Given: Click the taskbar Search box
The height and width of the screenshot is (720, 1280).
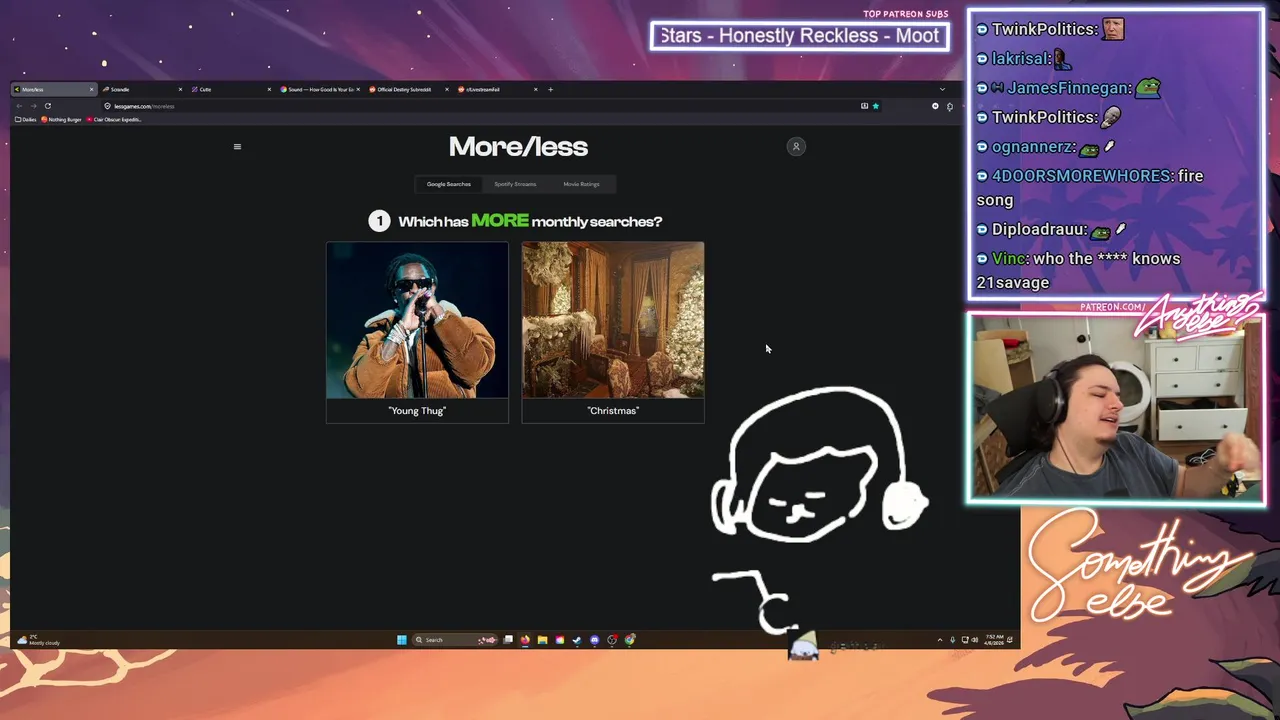Looking at the screenshot, I should coord(455,640).
